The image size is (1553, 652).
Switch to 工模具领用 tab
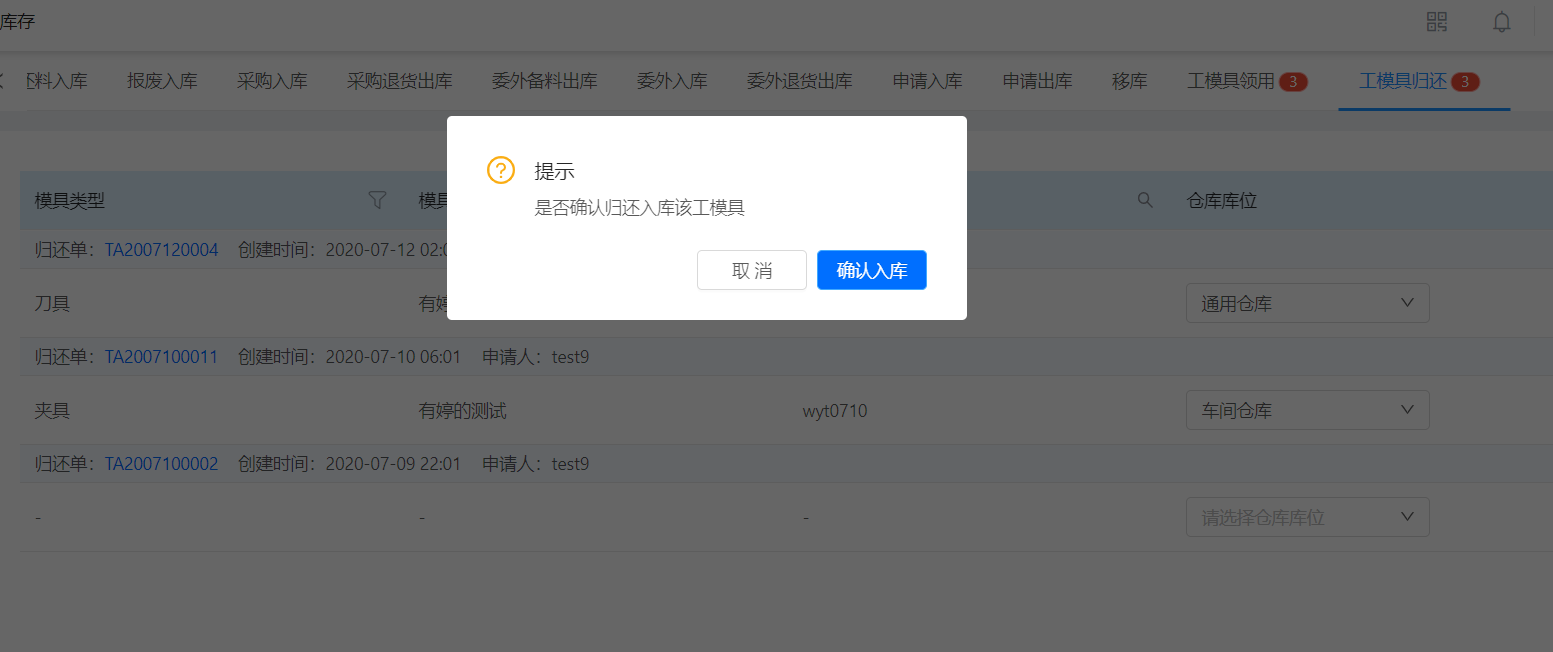pyautogui.click(x=1247, y=82)
